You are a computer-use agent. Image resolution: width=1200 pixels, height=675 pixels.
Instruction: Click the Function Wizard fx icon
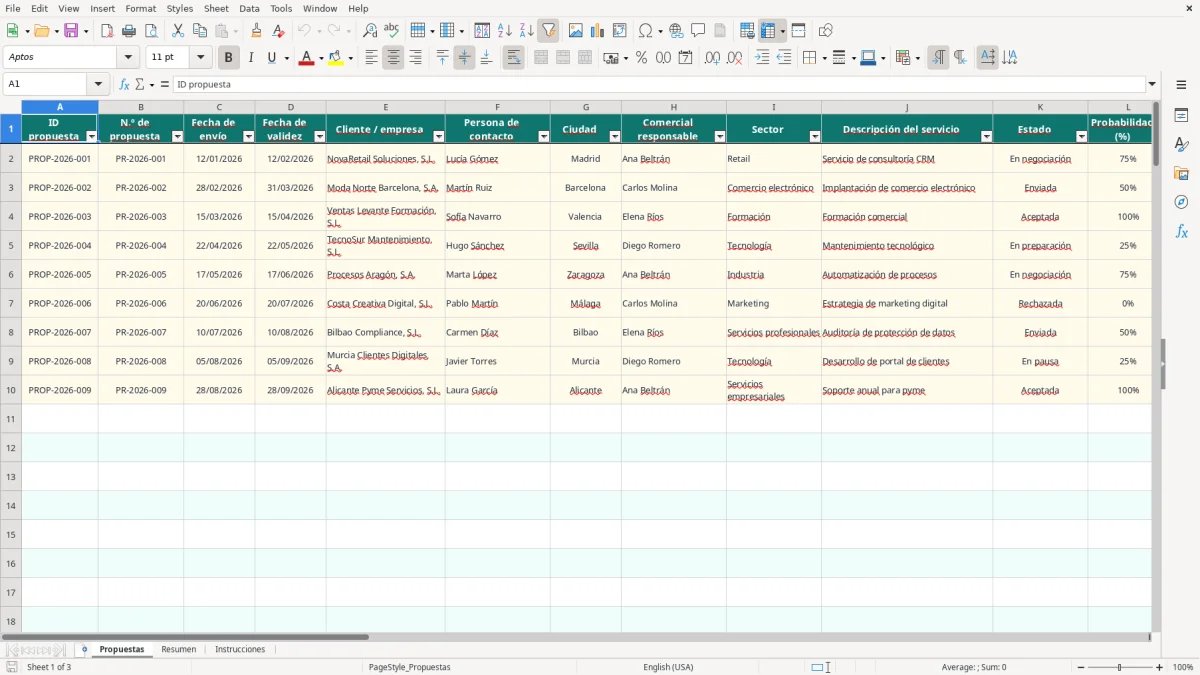tap(125, 85)
